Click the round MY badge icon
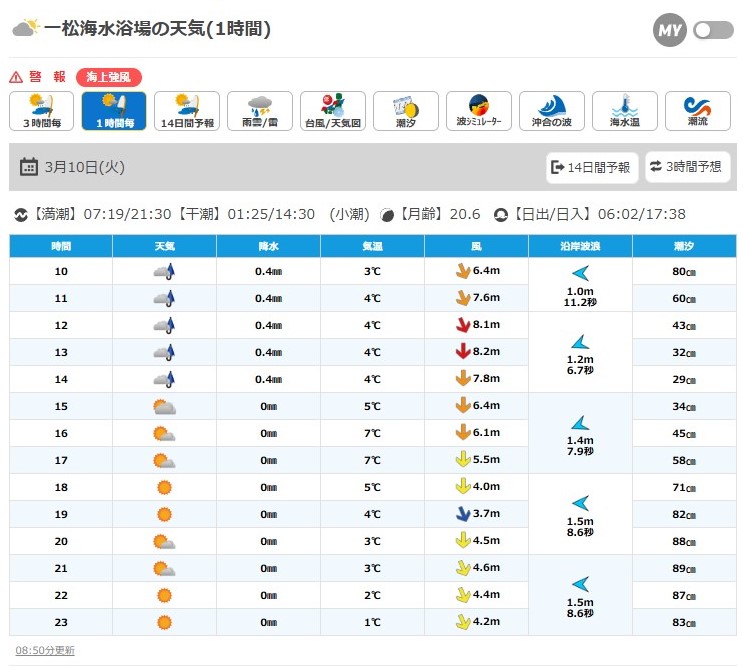743x667 pixels. [670, 30]
